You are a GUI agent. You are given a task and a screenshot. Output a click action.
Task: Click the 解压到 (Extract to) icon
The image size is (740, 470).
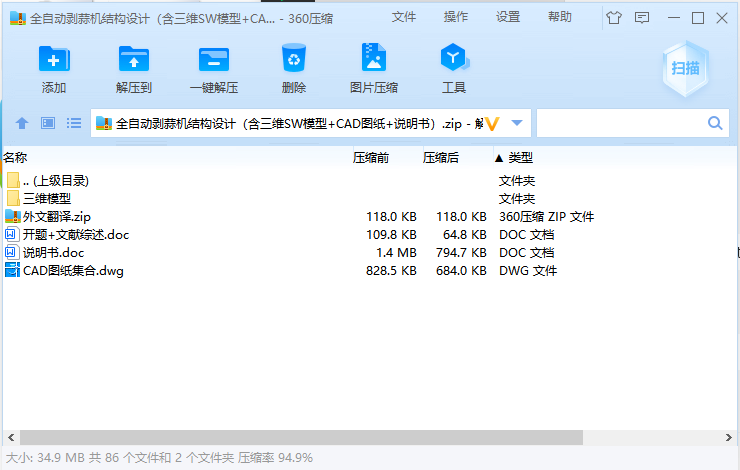[x=134, y=59]
